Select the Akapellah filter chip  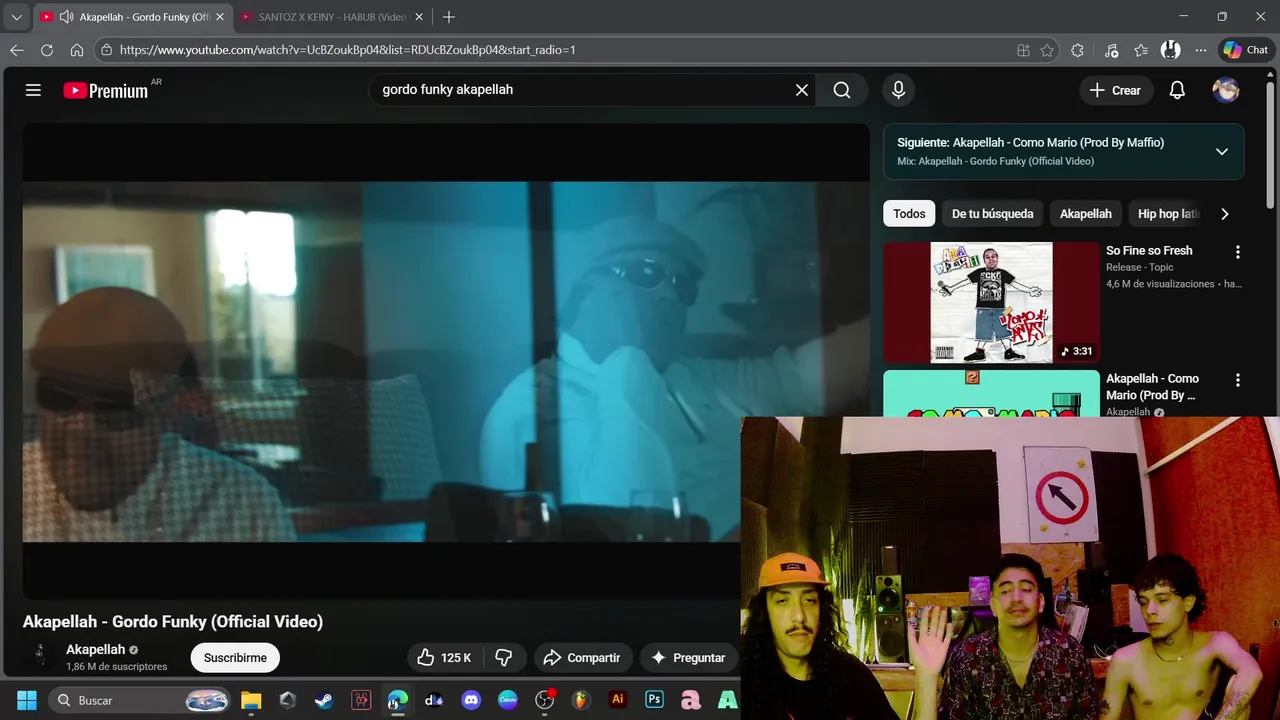1085,214
